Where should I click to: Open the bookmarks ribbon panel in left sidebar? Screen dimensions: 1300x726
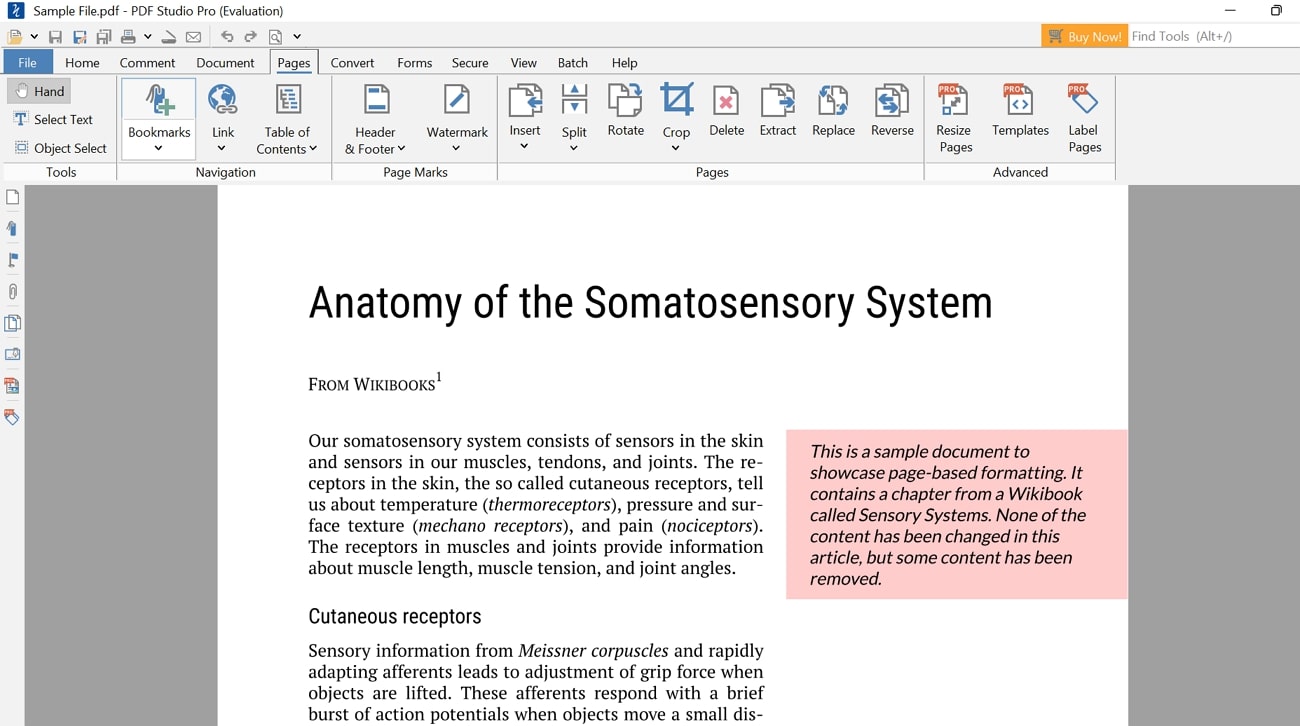coord(12,229)
